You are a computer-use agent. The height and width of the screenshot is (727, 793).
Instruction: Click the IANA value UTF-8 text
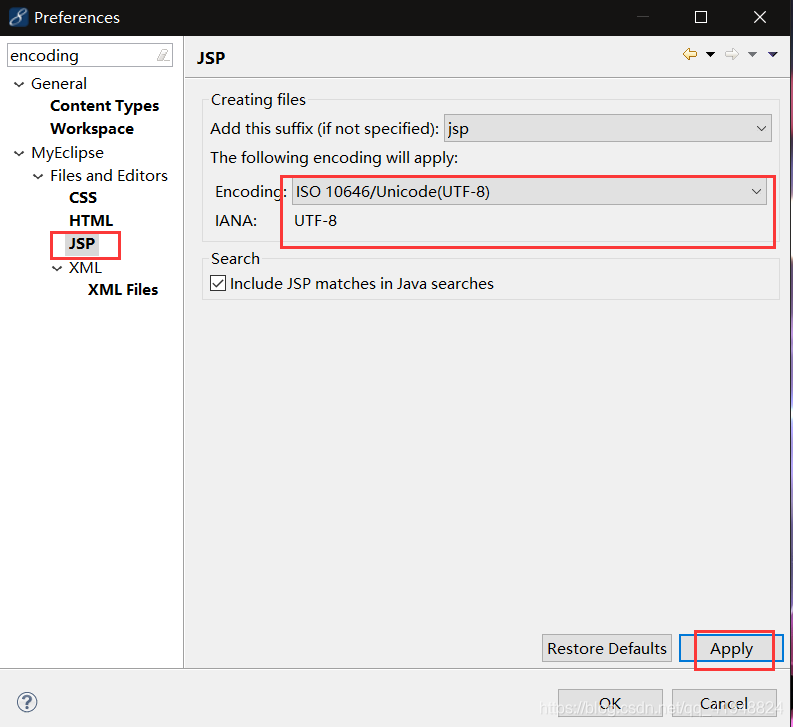coord(316,221)
